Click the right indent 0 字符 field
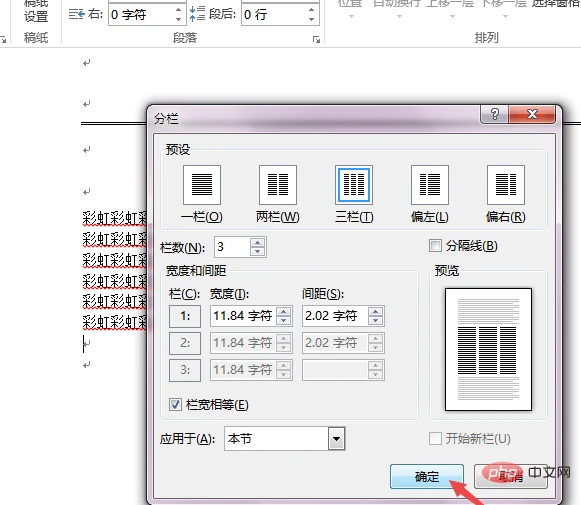581x505 pixels. click(141, 15)
